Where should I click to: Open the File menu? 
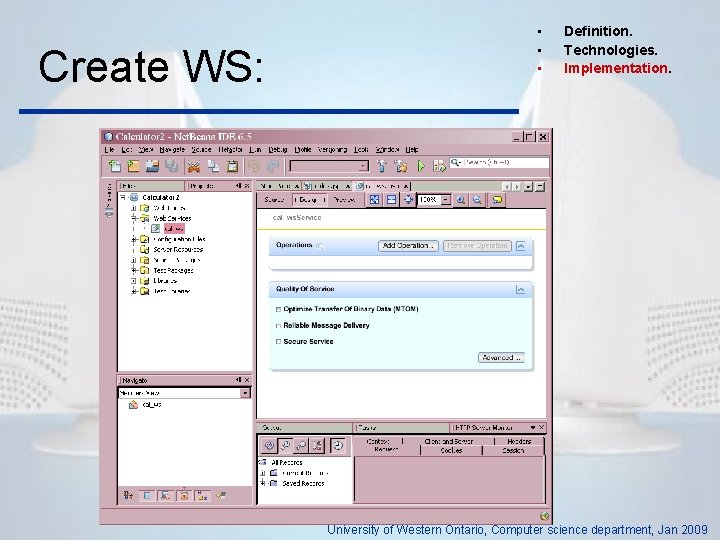click(x=109, y=150)
